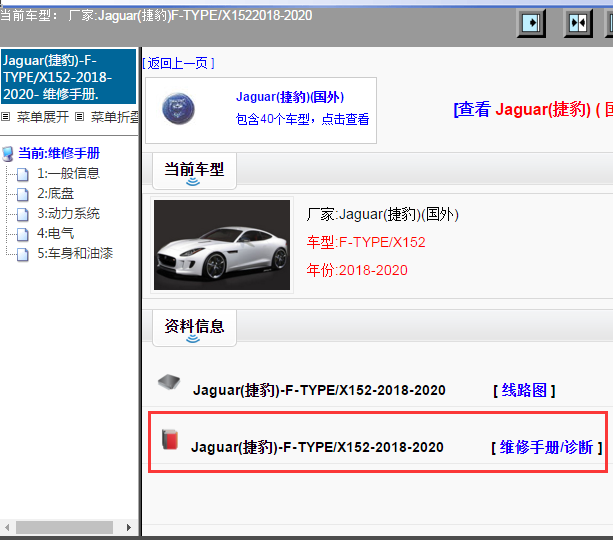Select 3:动力系统 in the manual tree
This screenshot has width=613, height=540.
coord(68,213)
